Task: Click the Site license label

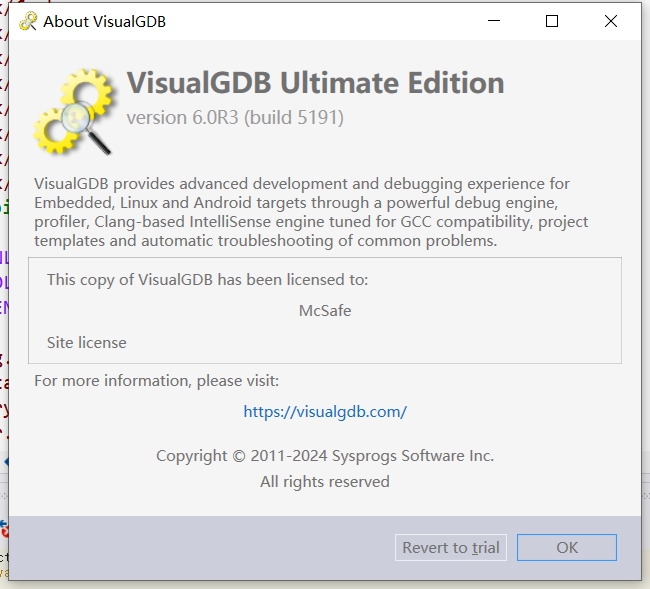Action: [87, 343]
